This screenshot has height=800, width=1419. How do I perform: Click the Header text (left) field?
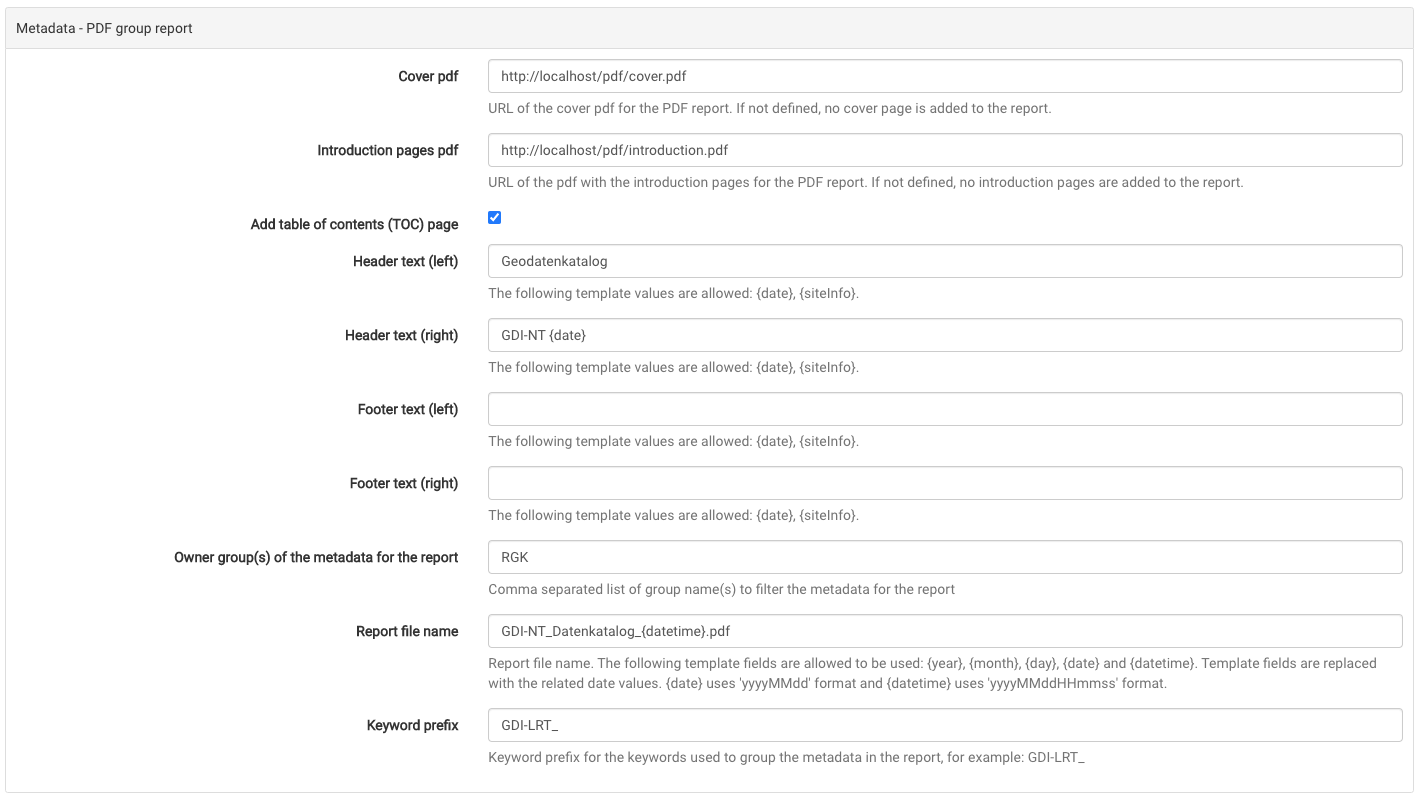point(945,261)
